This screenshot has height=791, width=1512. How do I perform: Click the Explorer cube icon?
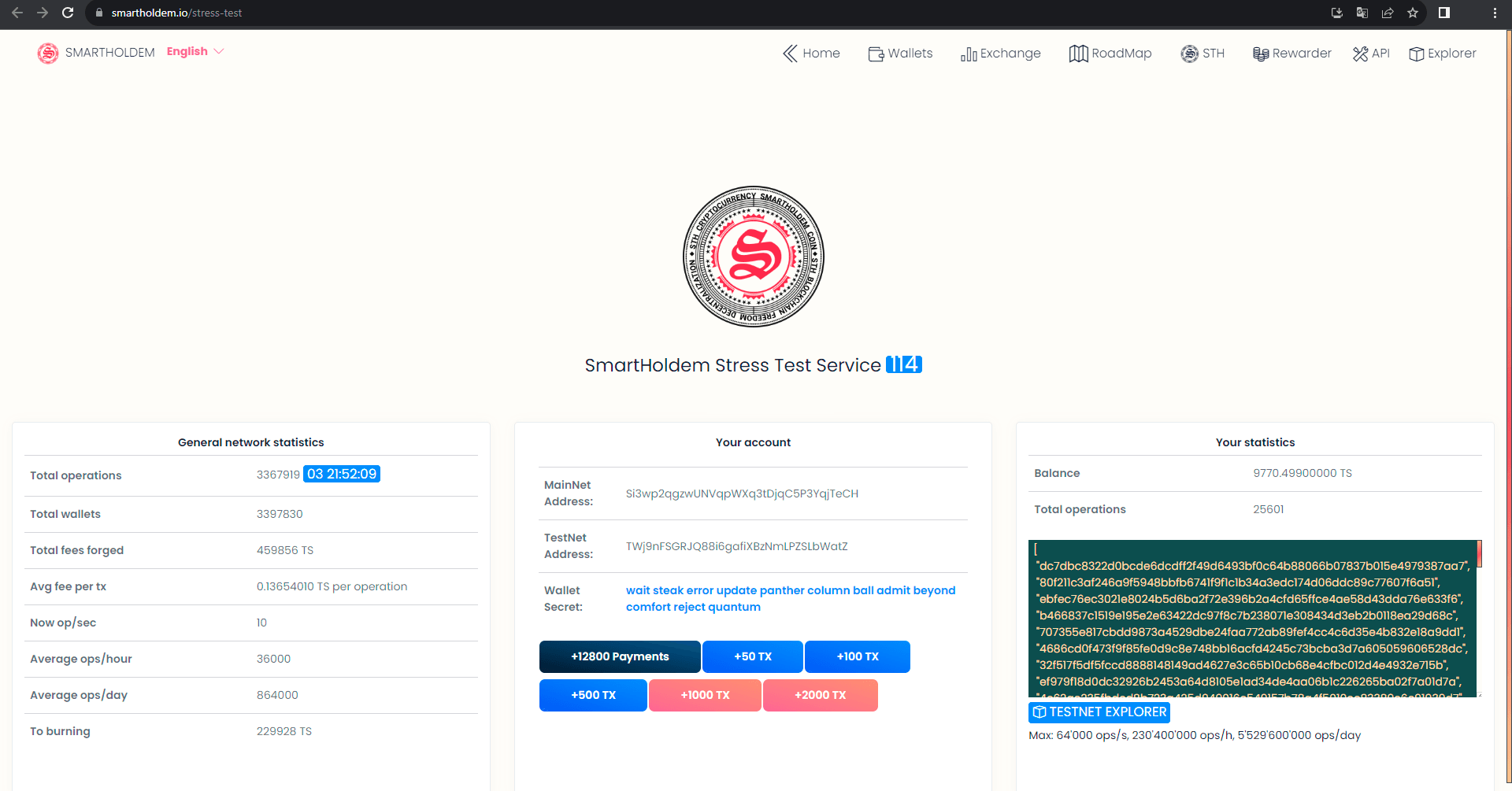point(1417,54)
